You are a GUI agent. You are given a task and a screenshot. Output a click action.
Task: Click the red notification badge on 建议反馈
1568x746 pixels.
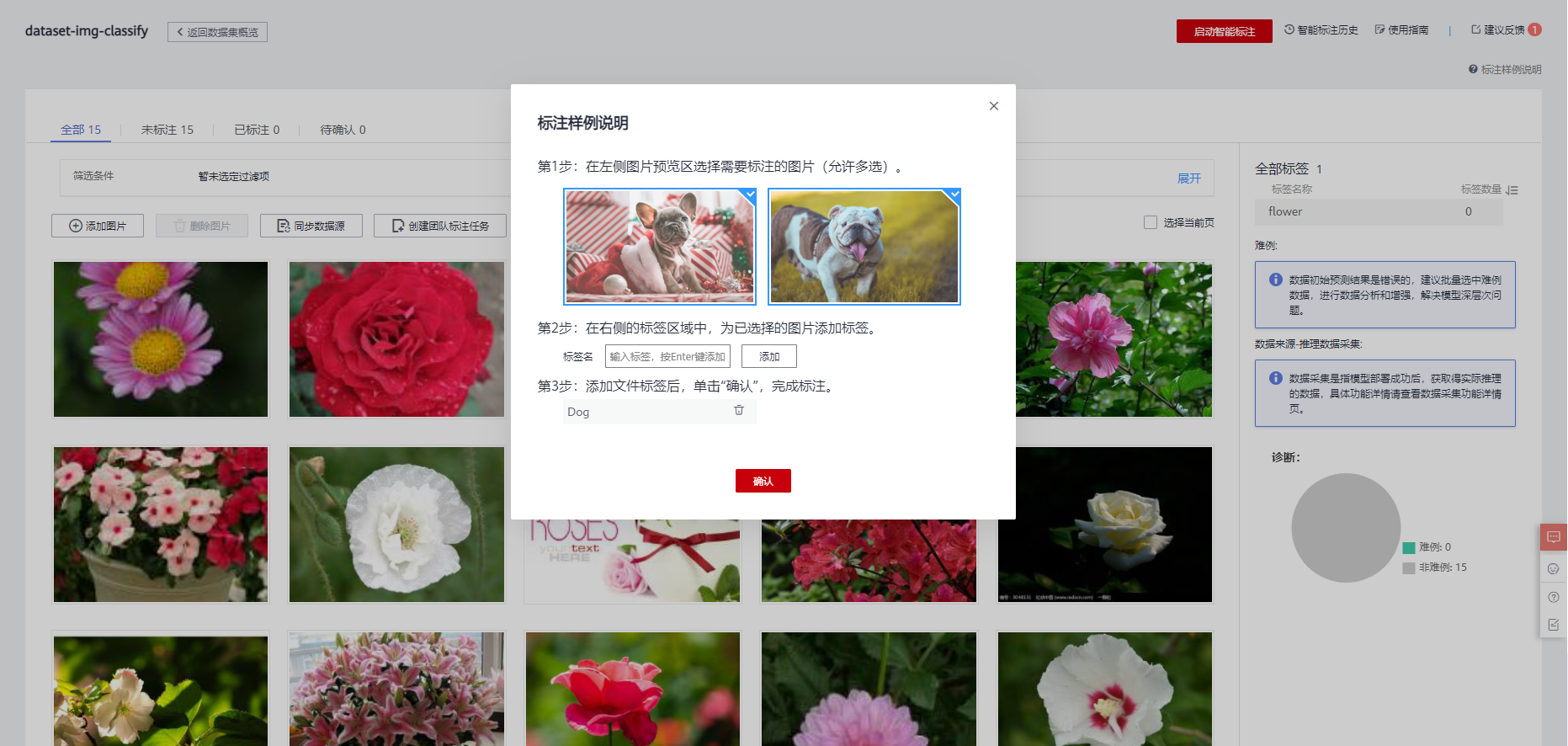1535,29
